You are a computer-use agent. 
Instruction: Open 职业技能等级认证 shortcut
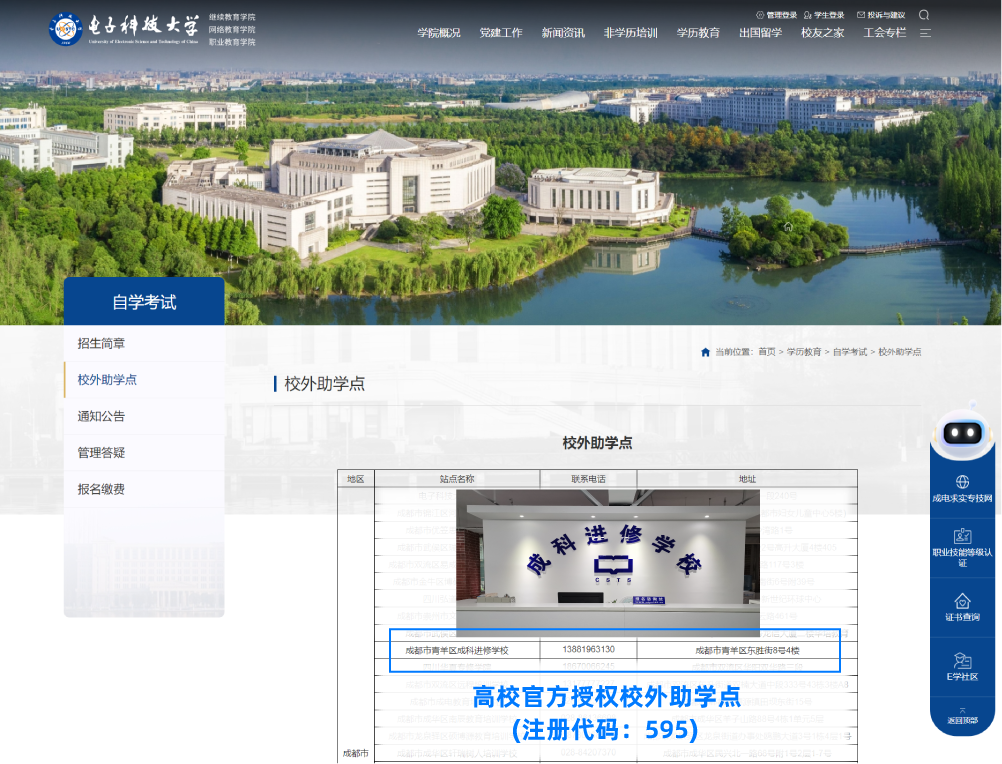click(x=962, y=548)
